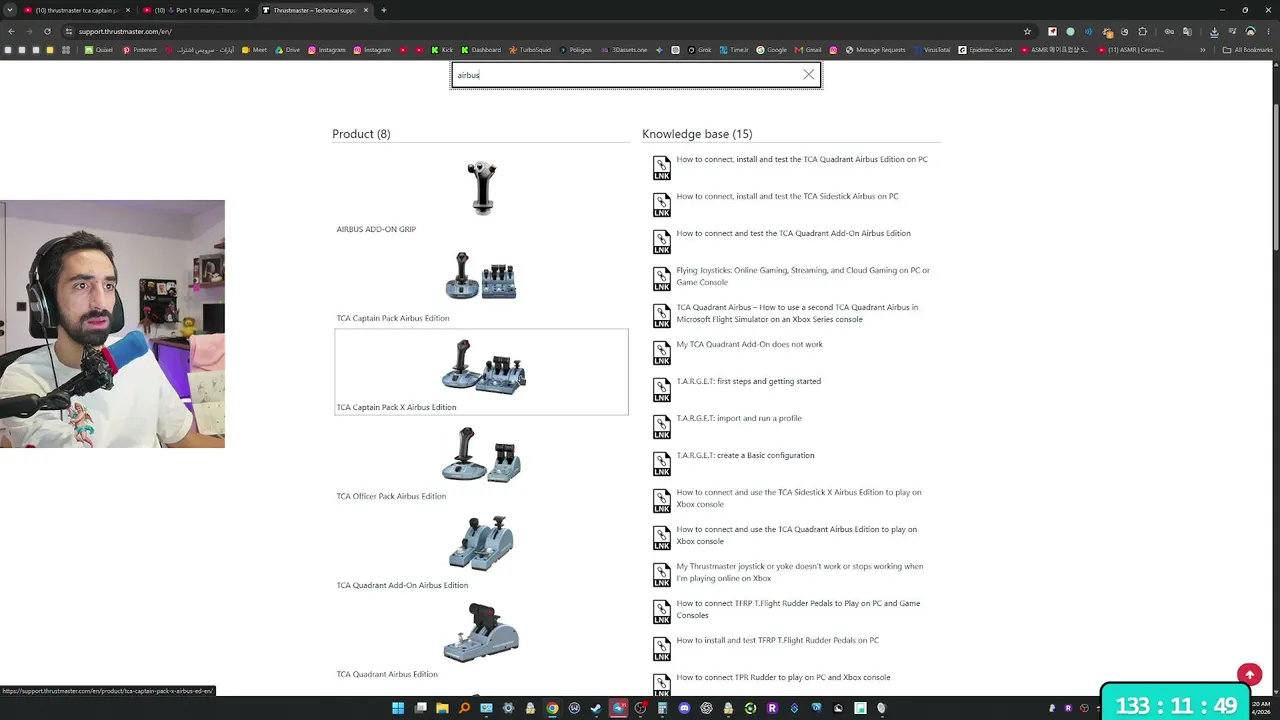Open the Chrome extensions puzzle icon
The image size is (1280, 720).
click(1143, 31)
